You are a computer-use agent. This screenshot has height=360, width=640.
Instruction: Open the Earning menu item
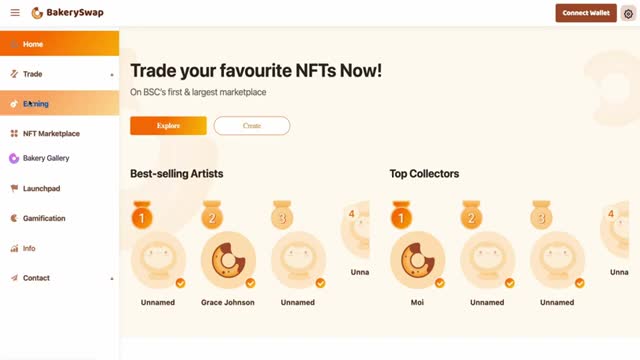(x=60, y=103)
